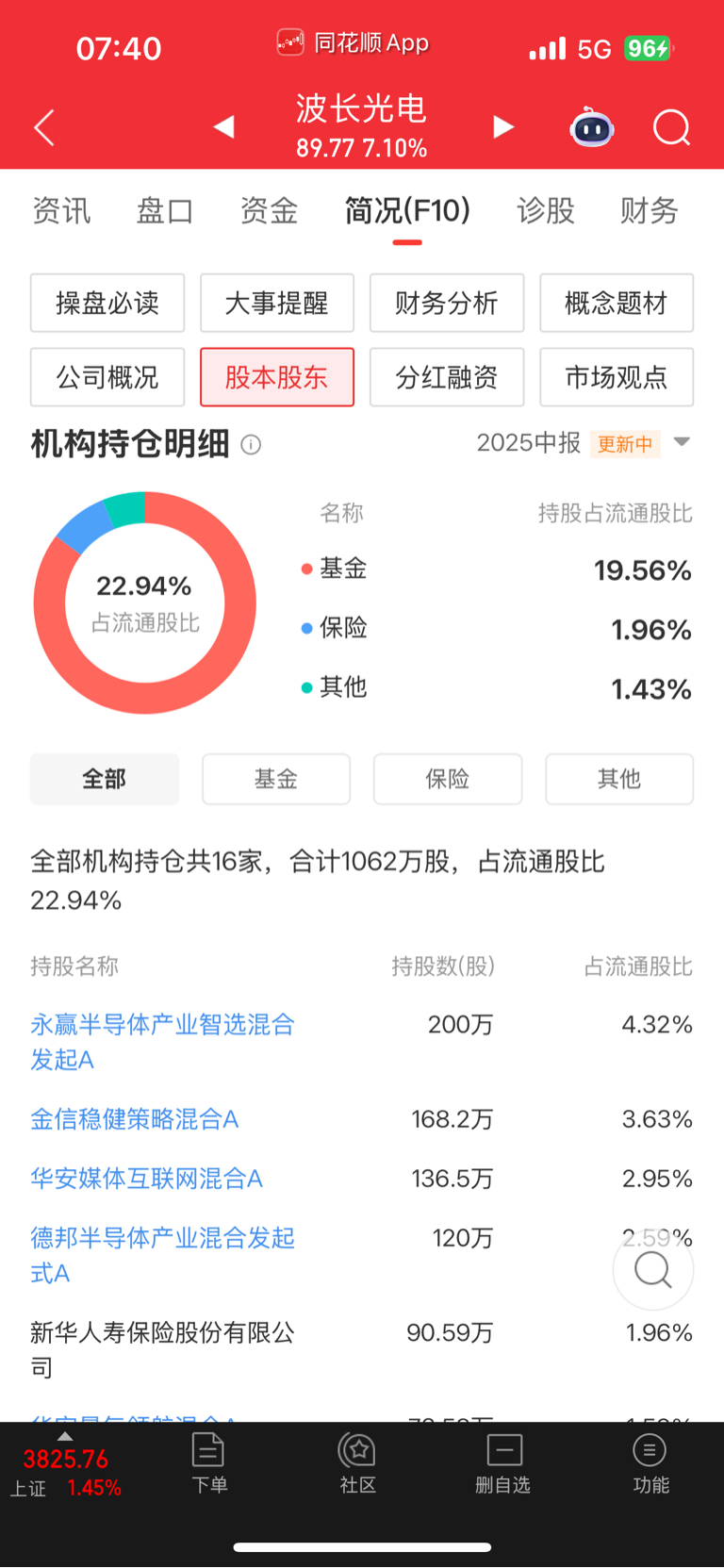Image resolution: width=724 pixels, height=1568 pixels.
Task: Open the 功能 functions icon
Action: [650, 1462]
